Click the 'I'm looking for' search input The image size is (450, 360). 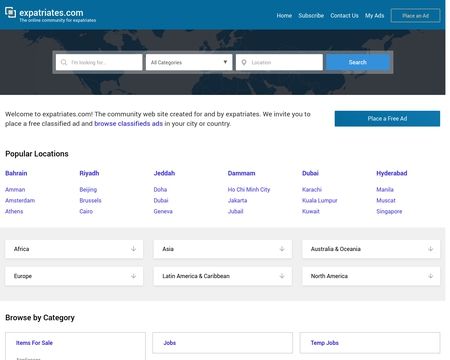pos(99,62)
